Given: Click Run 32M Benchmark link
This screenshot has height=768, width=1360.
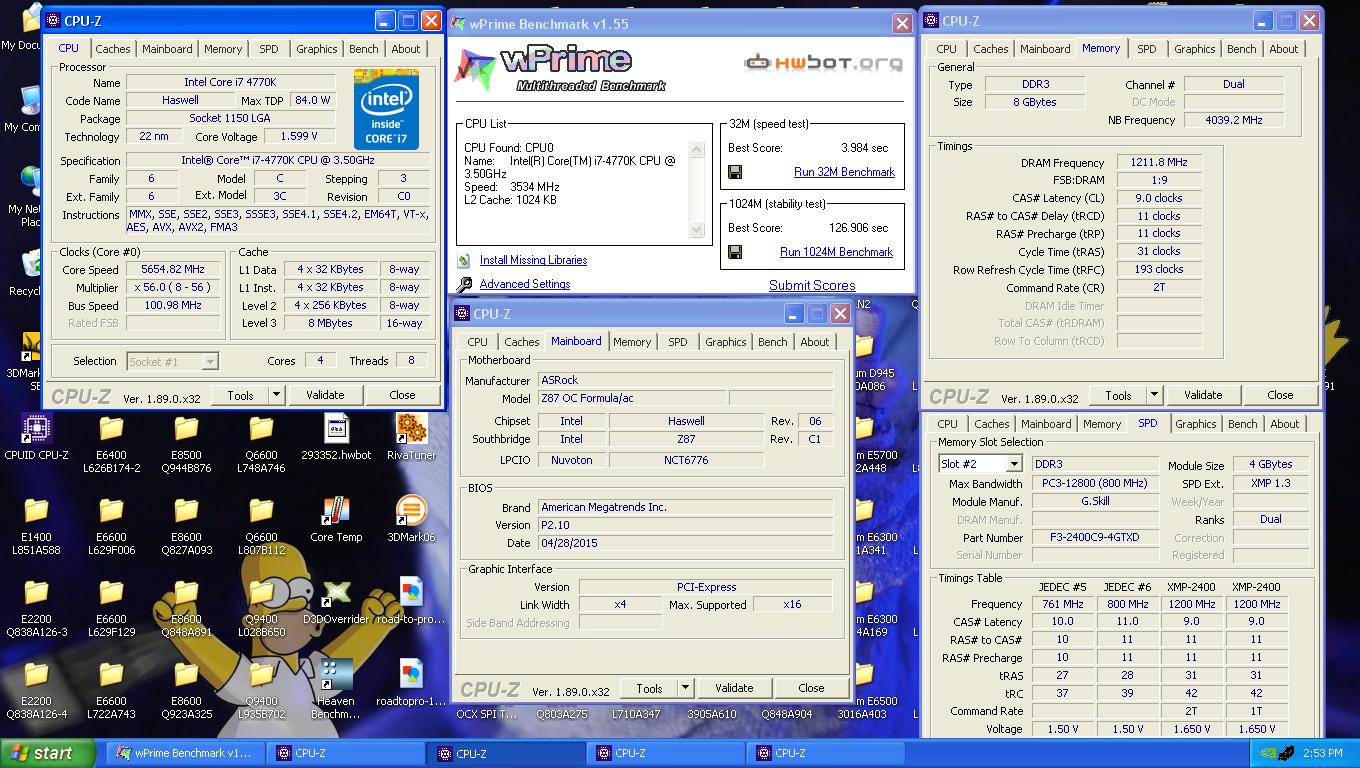Looking at the screenshot, I should (844, 172).
